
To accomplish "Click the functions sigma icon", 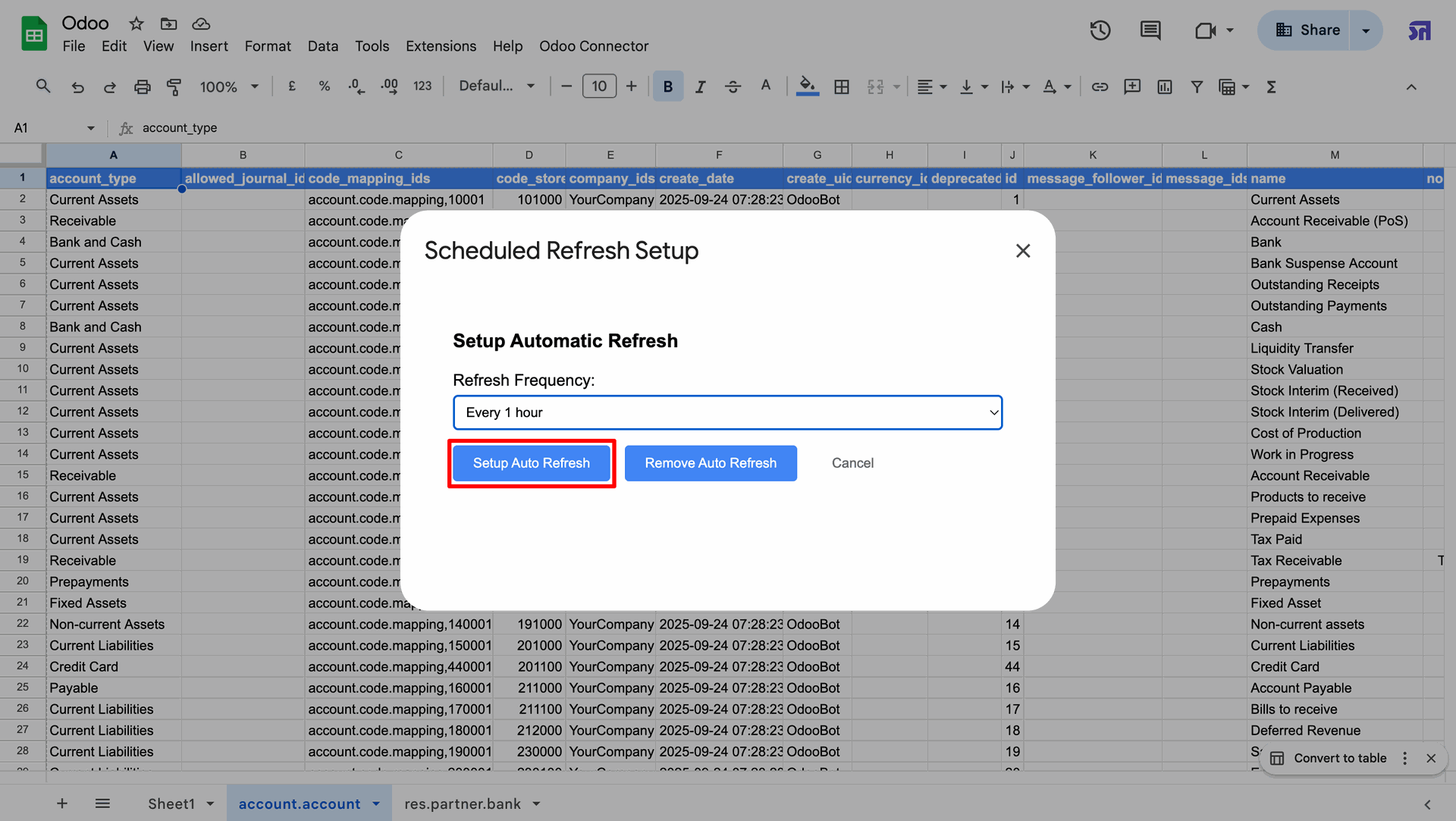I will pyautogui.click(x=1271, y=86).
